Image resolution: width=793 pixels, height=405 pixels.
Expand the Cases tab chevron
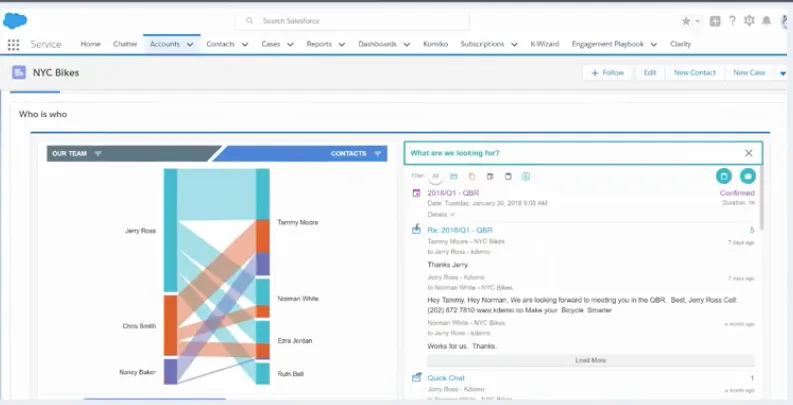click(x=290, y=44)
